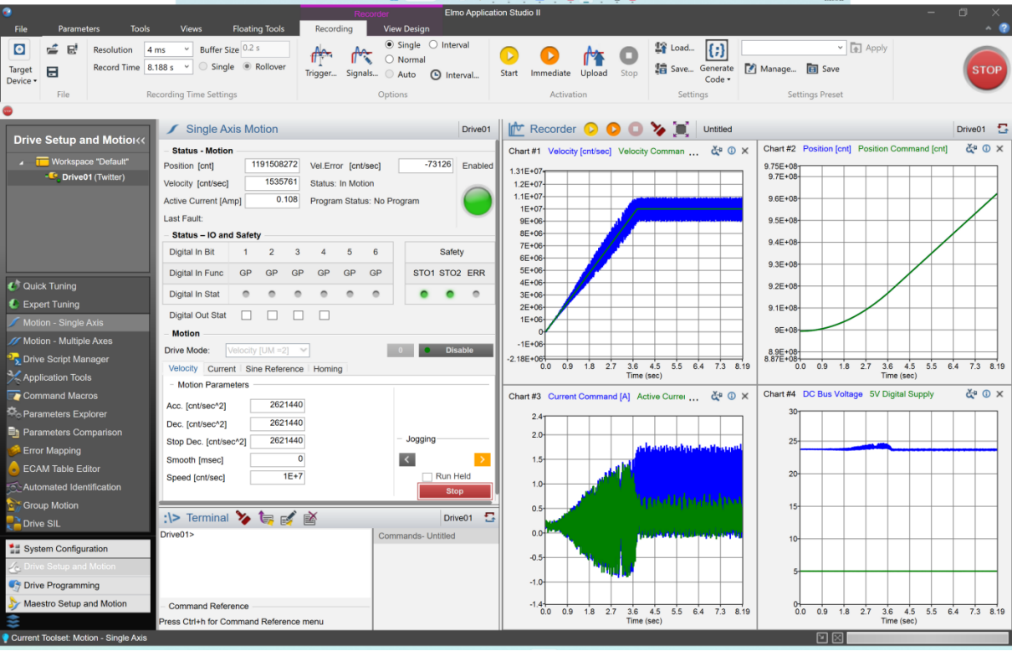Expand Chart #3 signal list ellipsis
The height and width of the screenshot is (651, 1012).
click(694, 399)
